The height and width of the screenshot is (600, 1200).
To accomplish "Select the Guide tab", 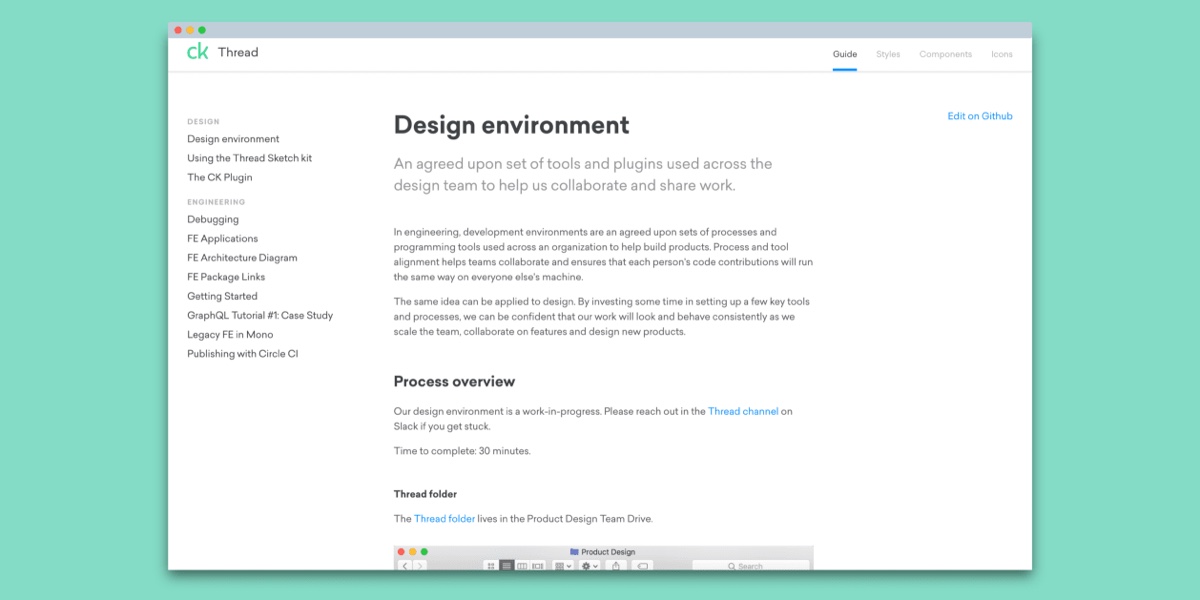I will tap(844, 54).
